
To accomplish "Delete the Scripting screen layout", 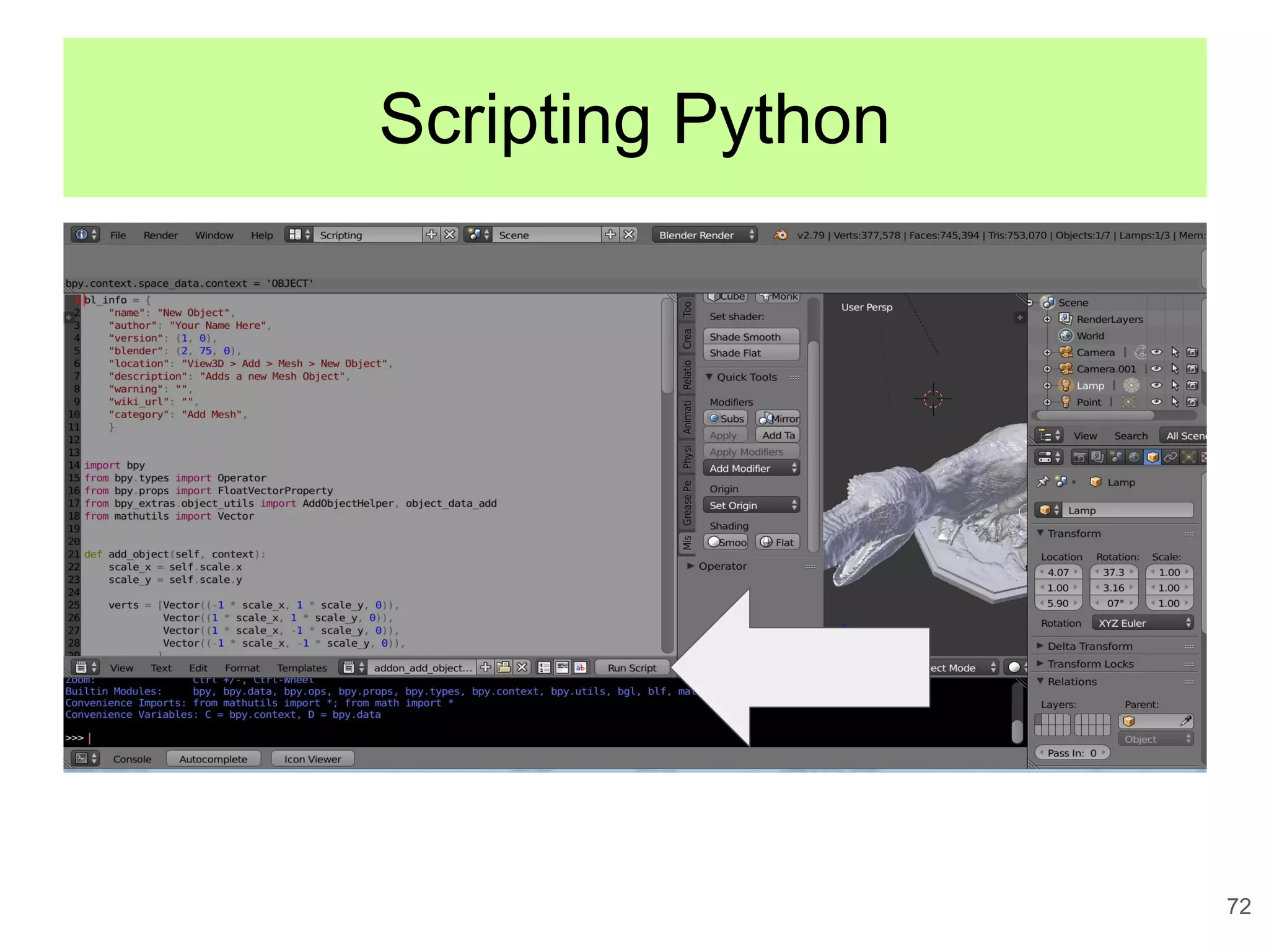I will [x=450, y=235].
